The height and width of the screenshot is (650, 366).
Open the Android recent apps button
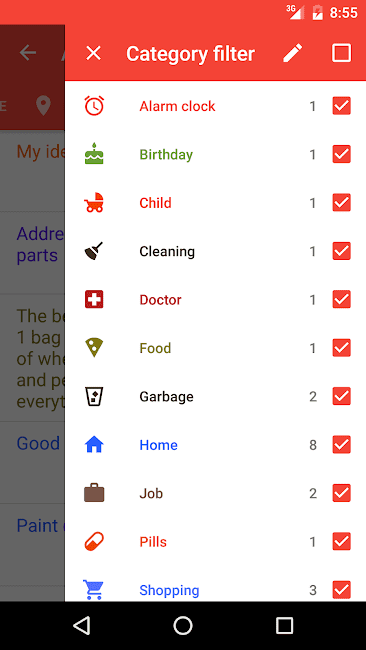click(x=284, y=625)
